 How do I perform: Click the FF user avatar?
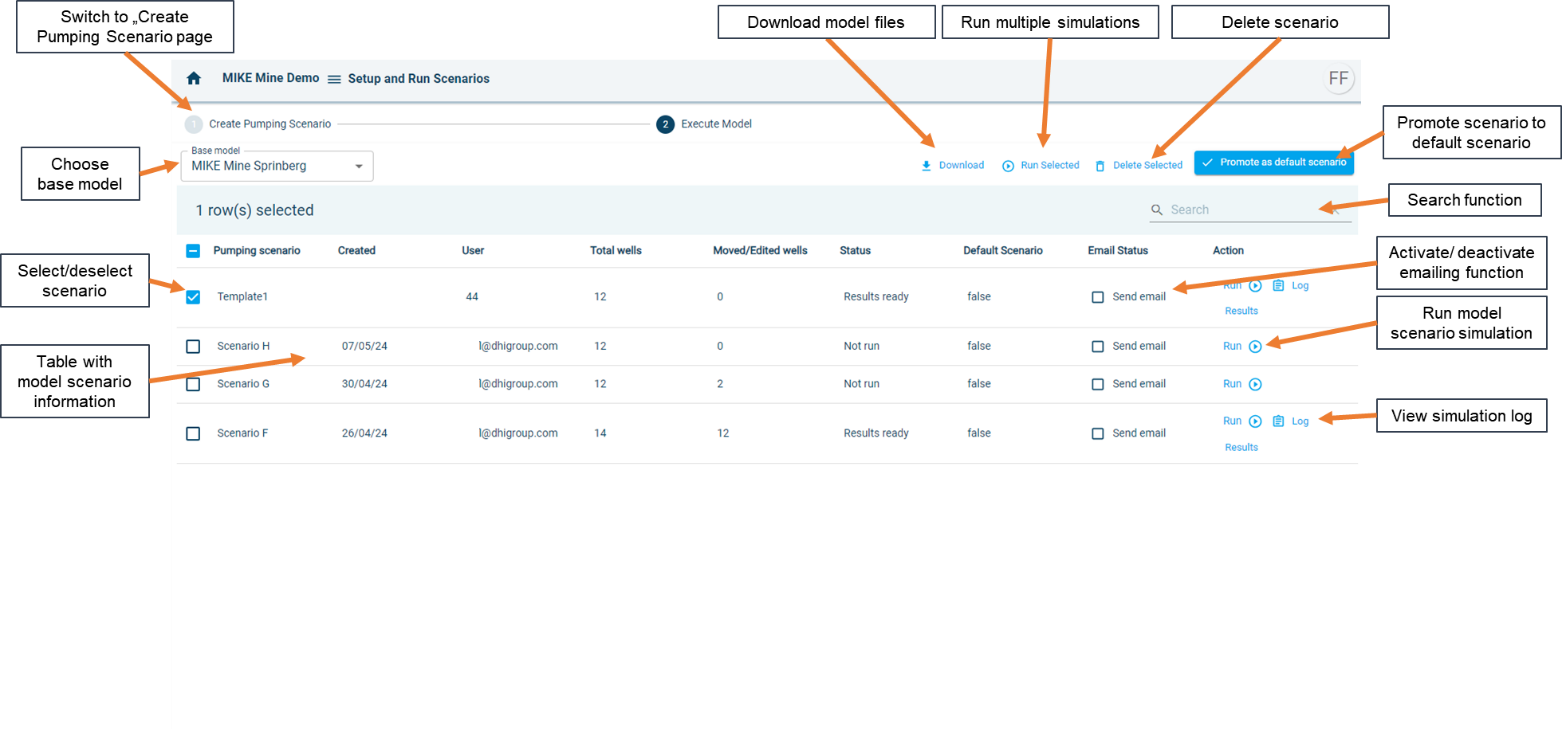coord(1338,79)
